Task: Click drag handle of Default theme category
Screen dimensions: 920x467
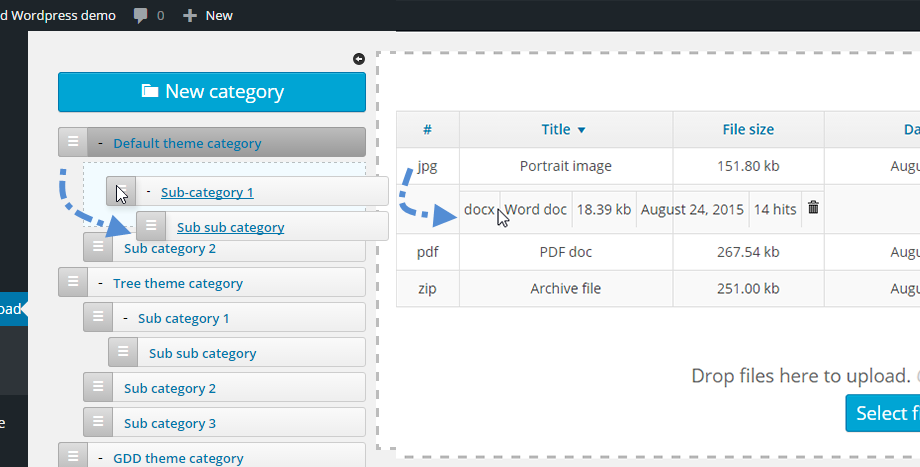Action: pos(72,143)
